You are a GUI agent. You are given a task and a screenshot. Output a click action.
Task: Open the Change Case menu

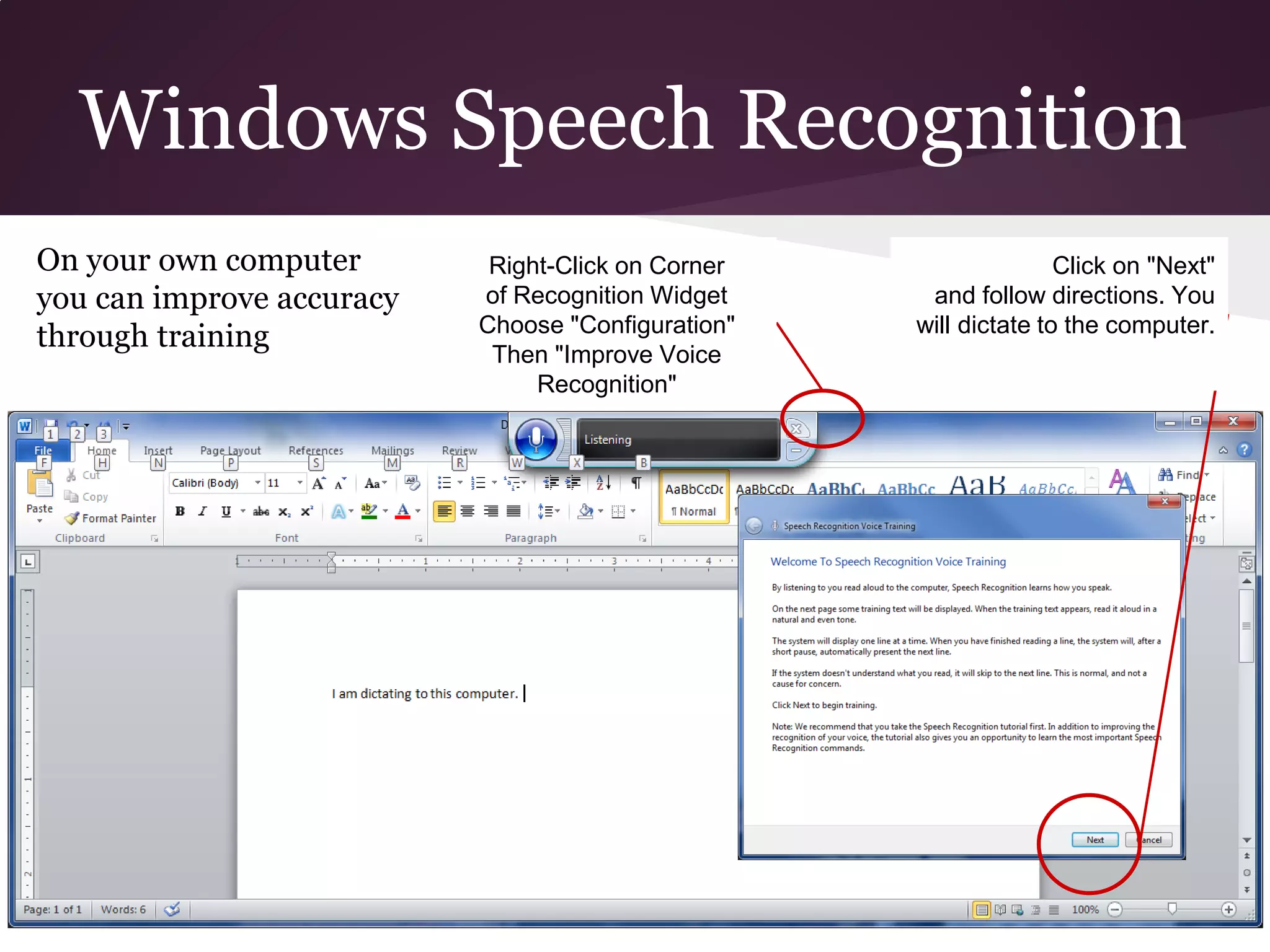click(x=375, y=483)
